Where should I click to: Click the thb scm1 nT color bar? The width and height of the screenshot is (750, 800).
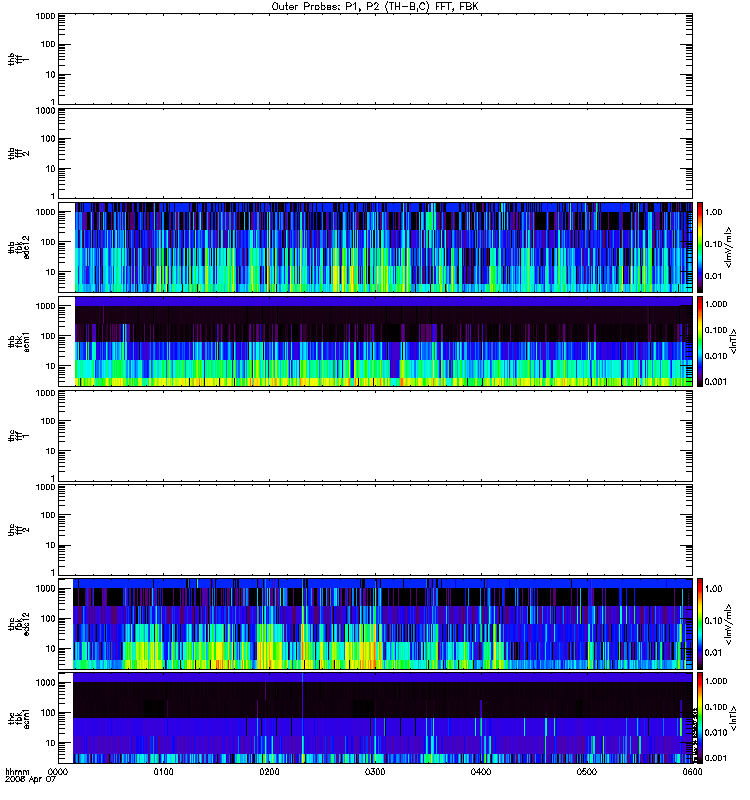tap(700, 341)
